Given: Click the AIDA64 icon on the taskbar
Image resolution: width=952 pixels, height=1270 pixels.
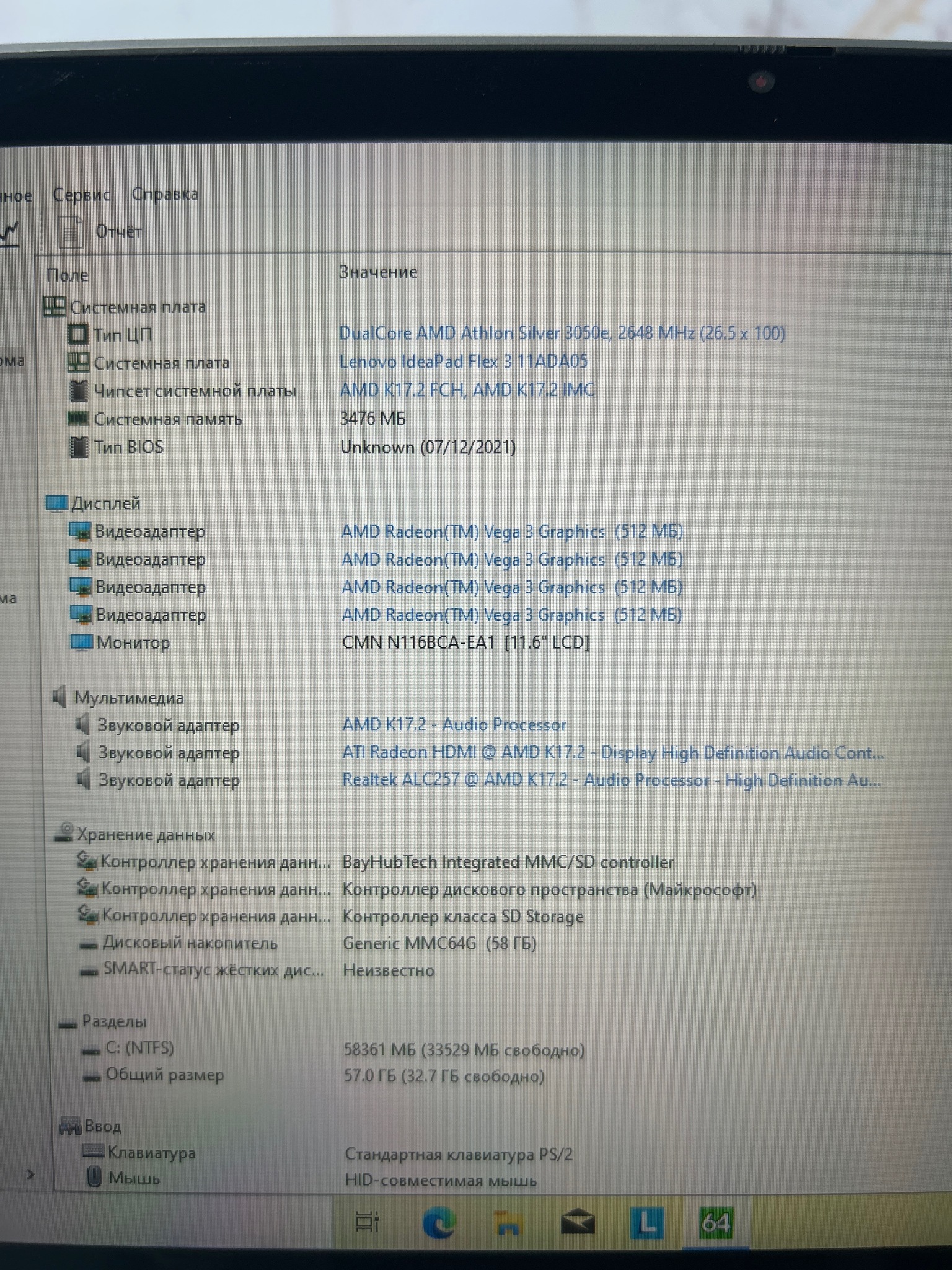Looking at the screenshot, I should click(x=716, y=1223).
